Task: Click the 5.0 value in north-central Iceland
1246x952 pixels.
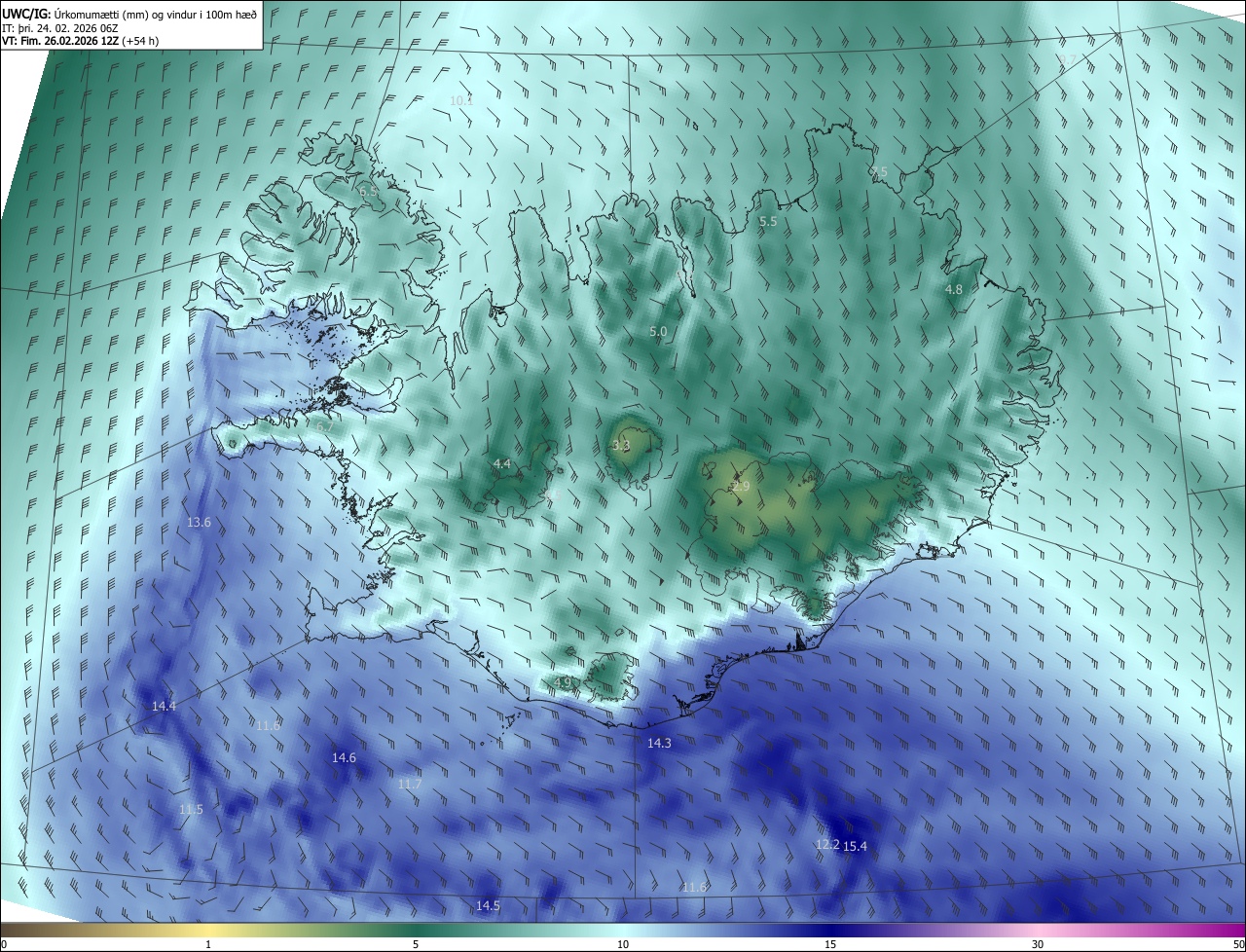Action: pos(658,331)
